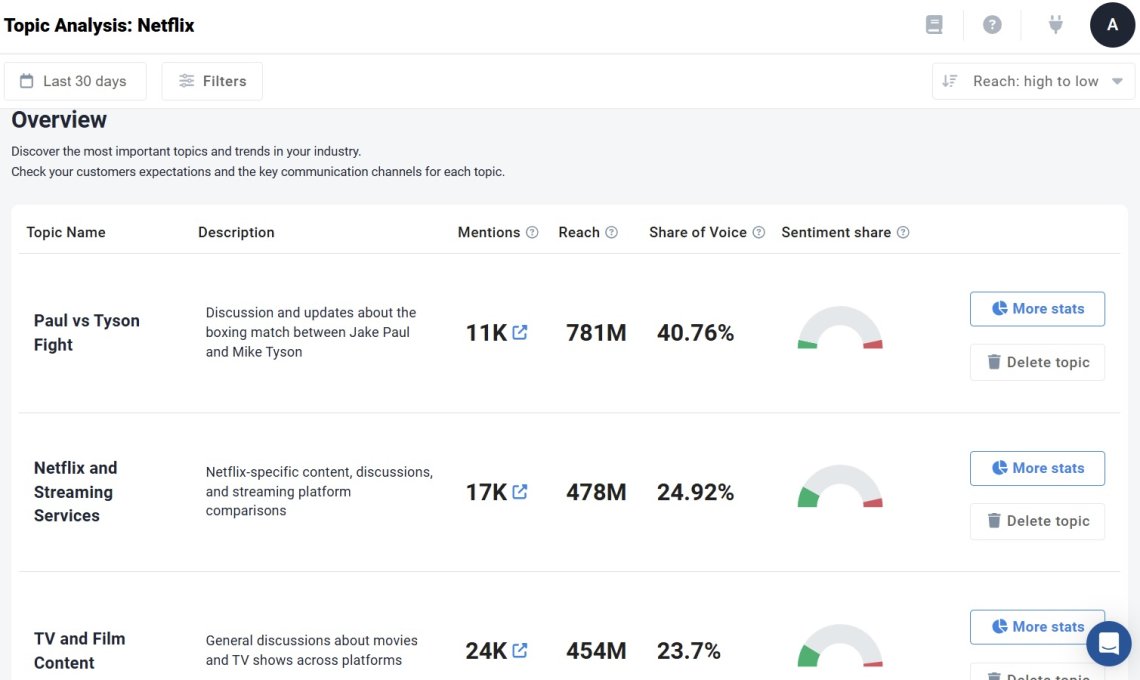The height and width of the screenshot is (680, 1140).
Task: Click the streaming platform comparisons description
Action: tap(319, 491)
